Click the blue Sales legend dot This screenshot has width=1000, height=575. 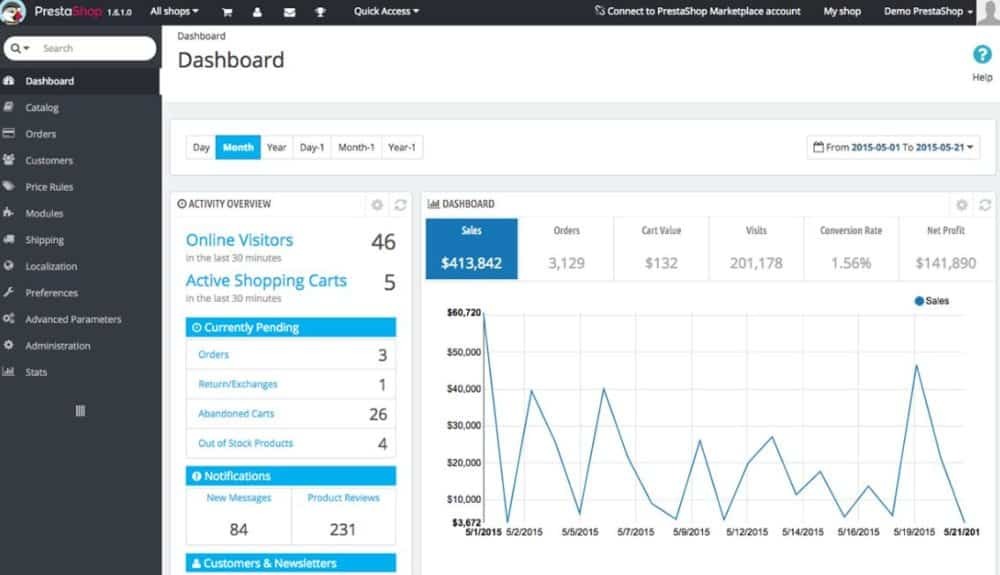919,301
